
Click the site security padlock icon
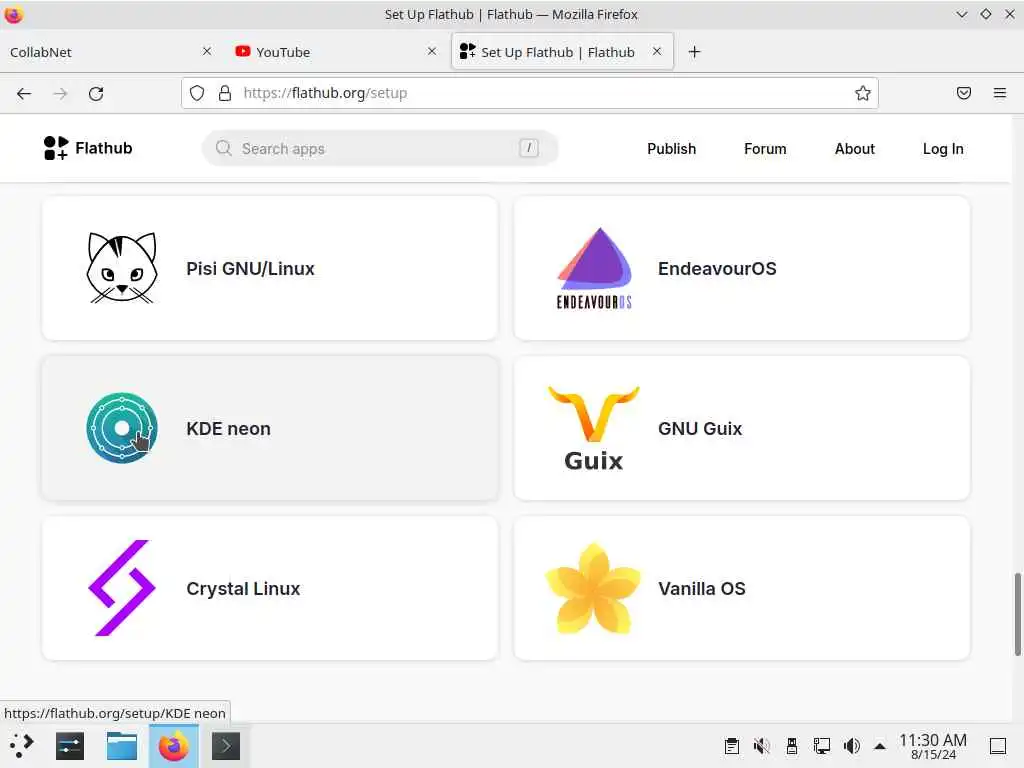(225, 93)
